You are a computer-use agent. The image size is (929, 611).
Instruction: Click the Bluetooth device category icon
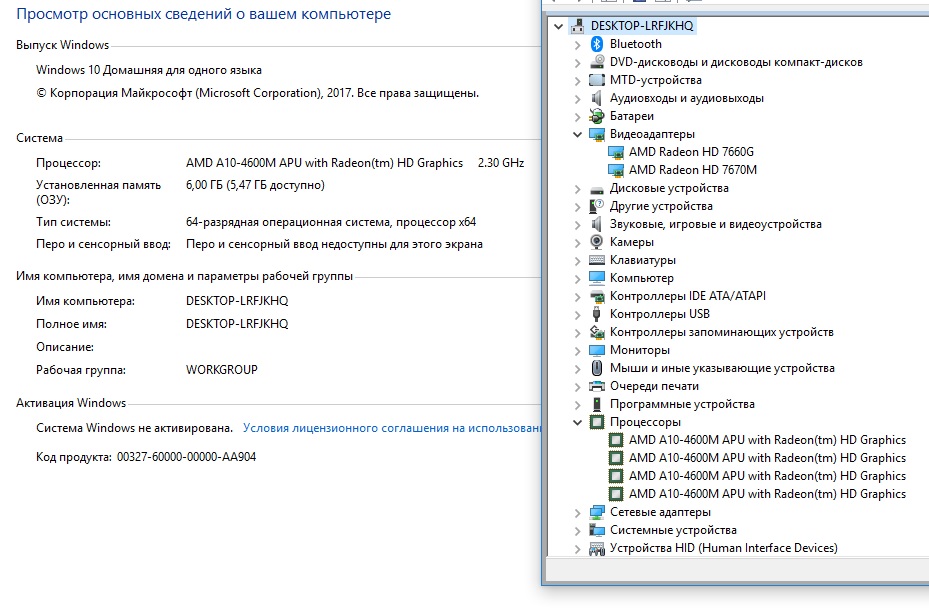(x=597, y=44)
